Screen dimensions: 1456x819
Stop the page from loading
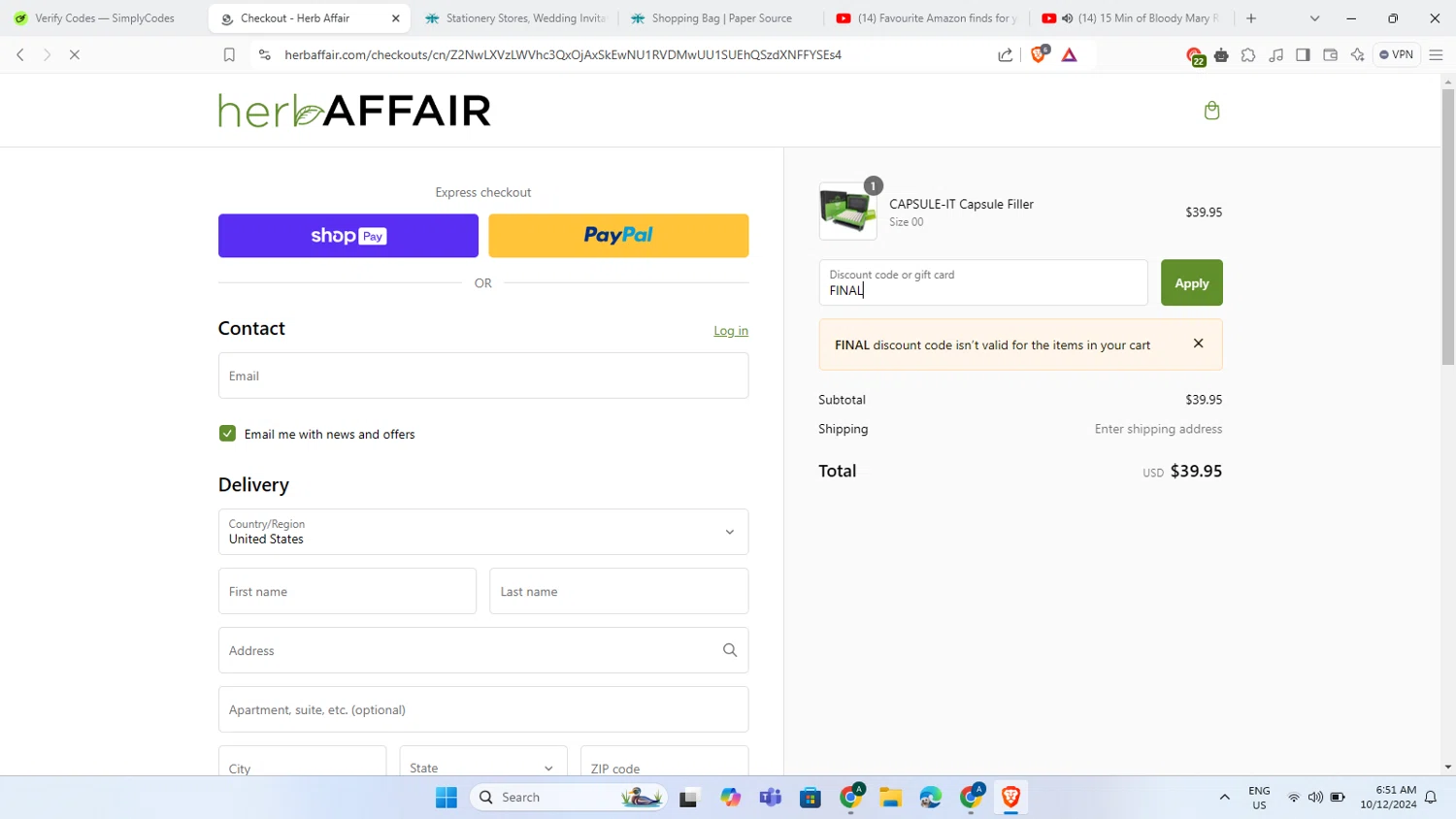(x=75, y=55)
